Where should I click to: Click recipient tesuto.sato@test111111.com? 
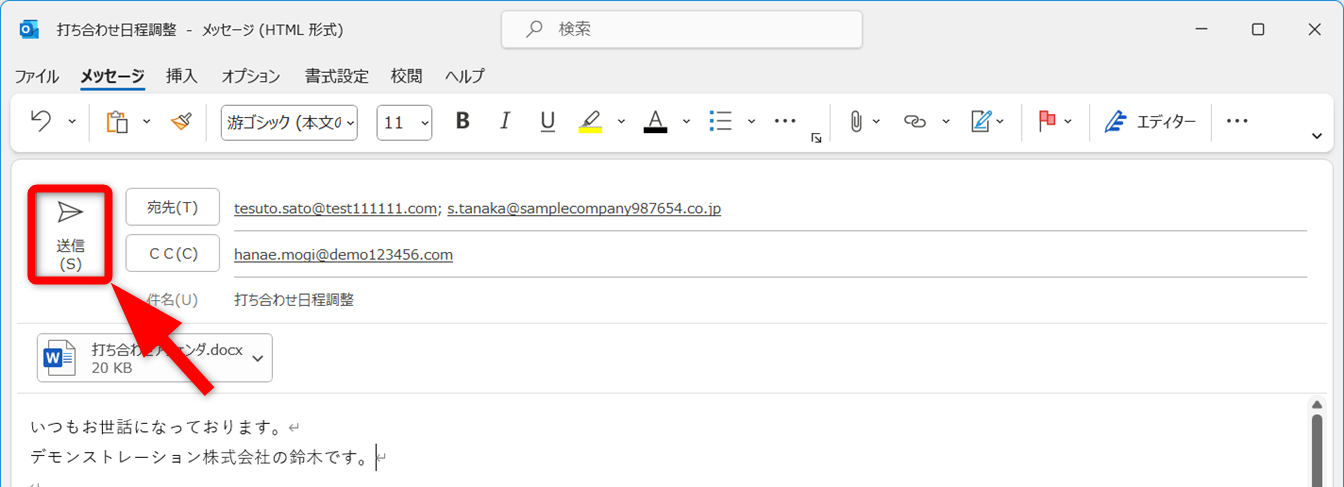click(336, 209)
